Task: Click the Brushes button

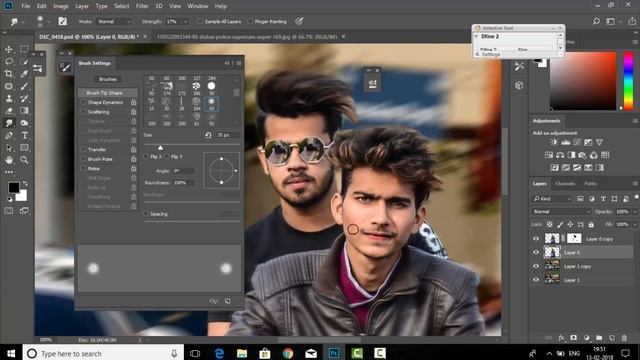Action: pyautogui.click(x=108, y=79)
